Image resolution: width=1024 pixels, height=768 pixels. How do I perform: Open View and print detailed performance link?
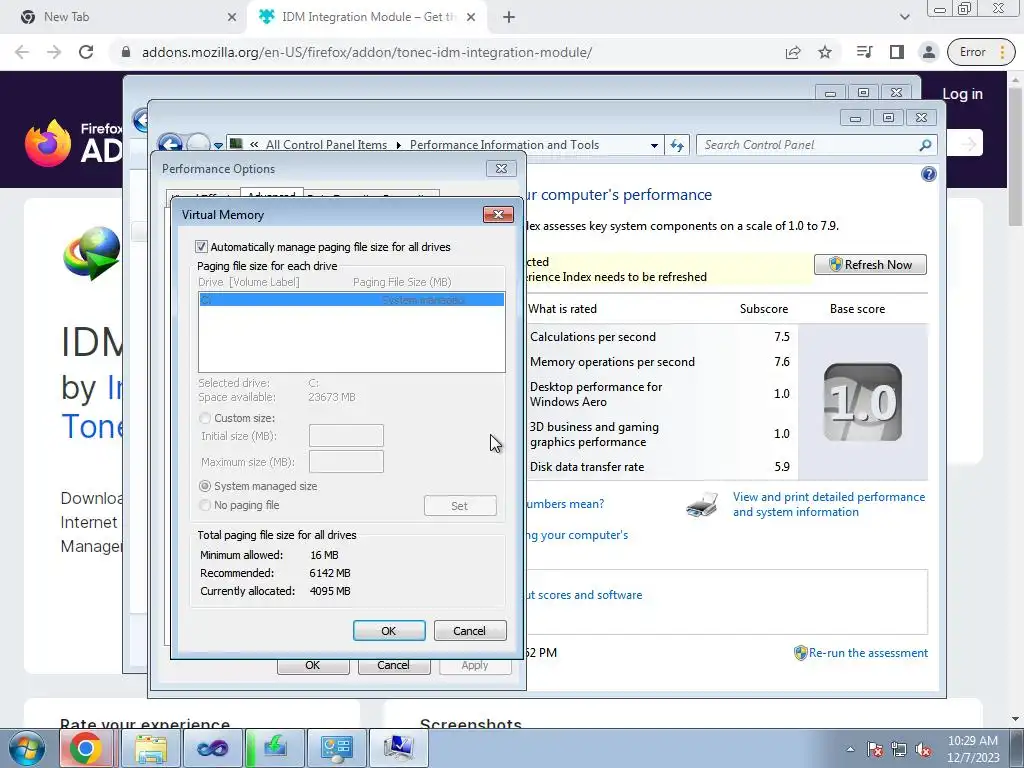829,504
